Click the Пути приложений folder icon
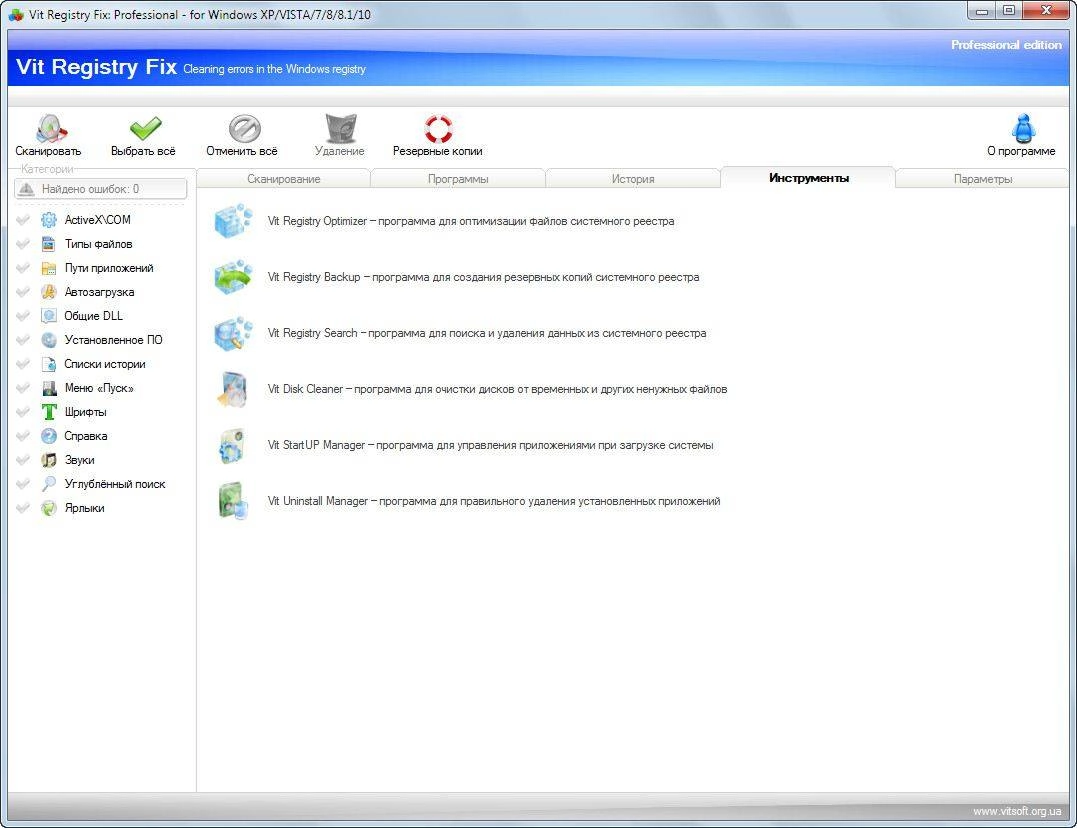 tap(49, 268)
